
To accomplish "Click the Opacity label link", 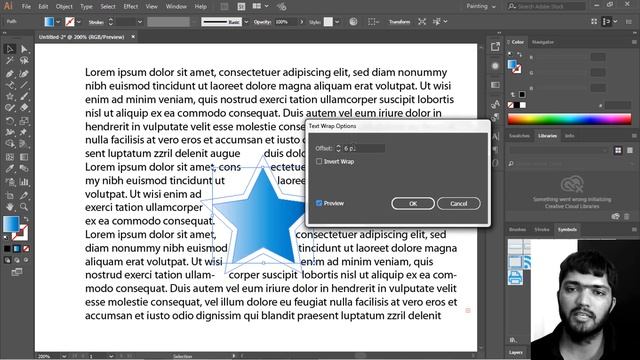I will tap(262, 22).
